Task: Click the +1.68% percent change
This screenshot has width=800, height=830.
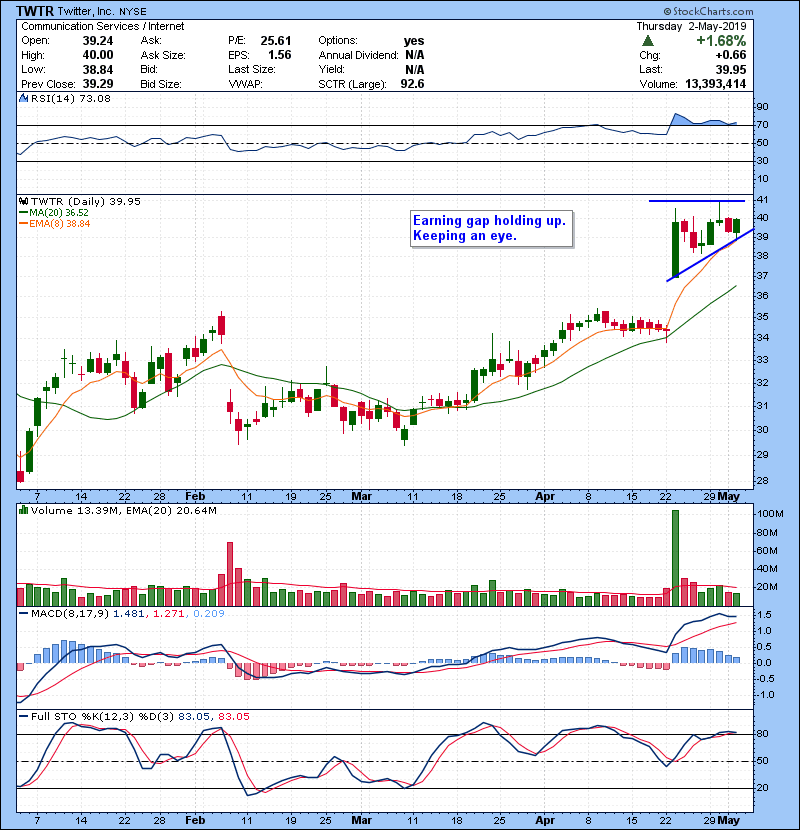Action: 721,41
